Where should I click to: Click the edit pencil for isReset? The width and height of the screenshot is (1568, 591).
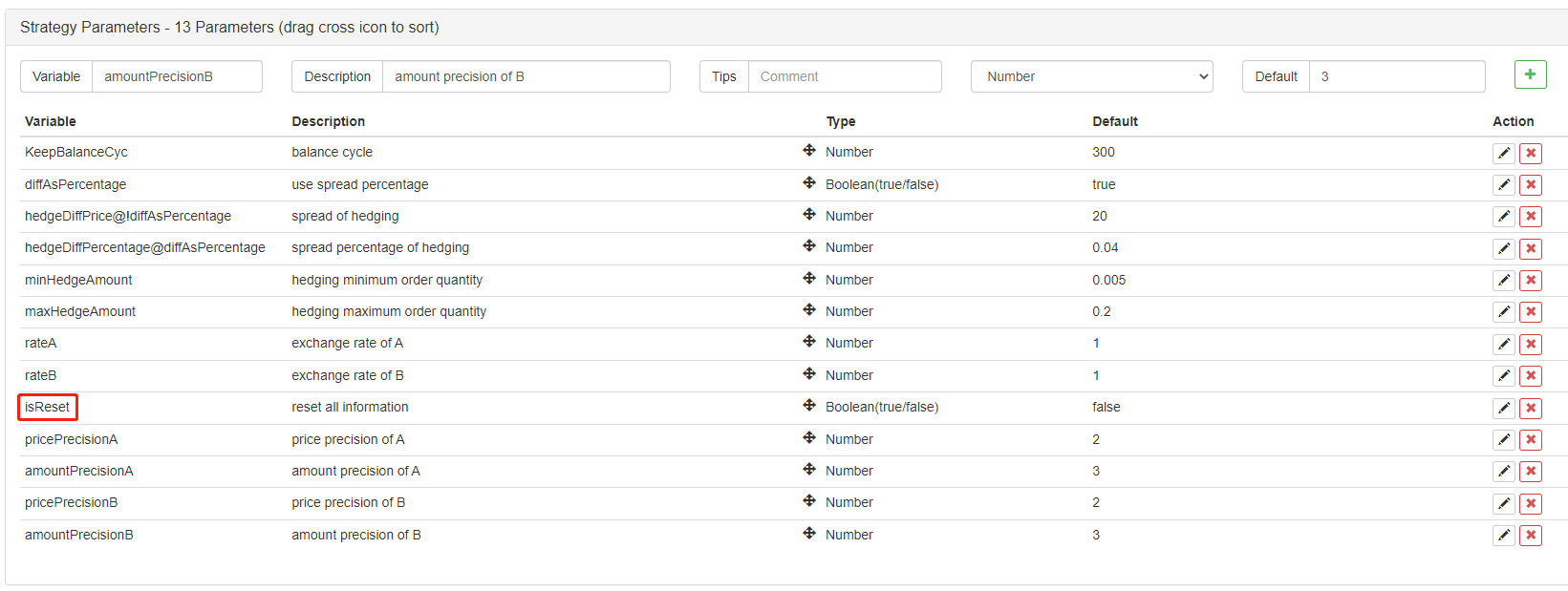click(1504, 409)
